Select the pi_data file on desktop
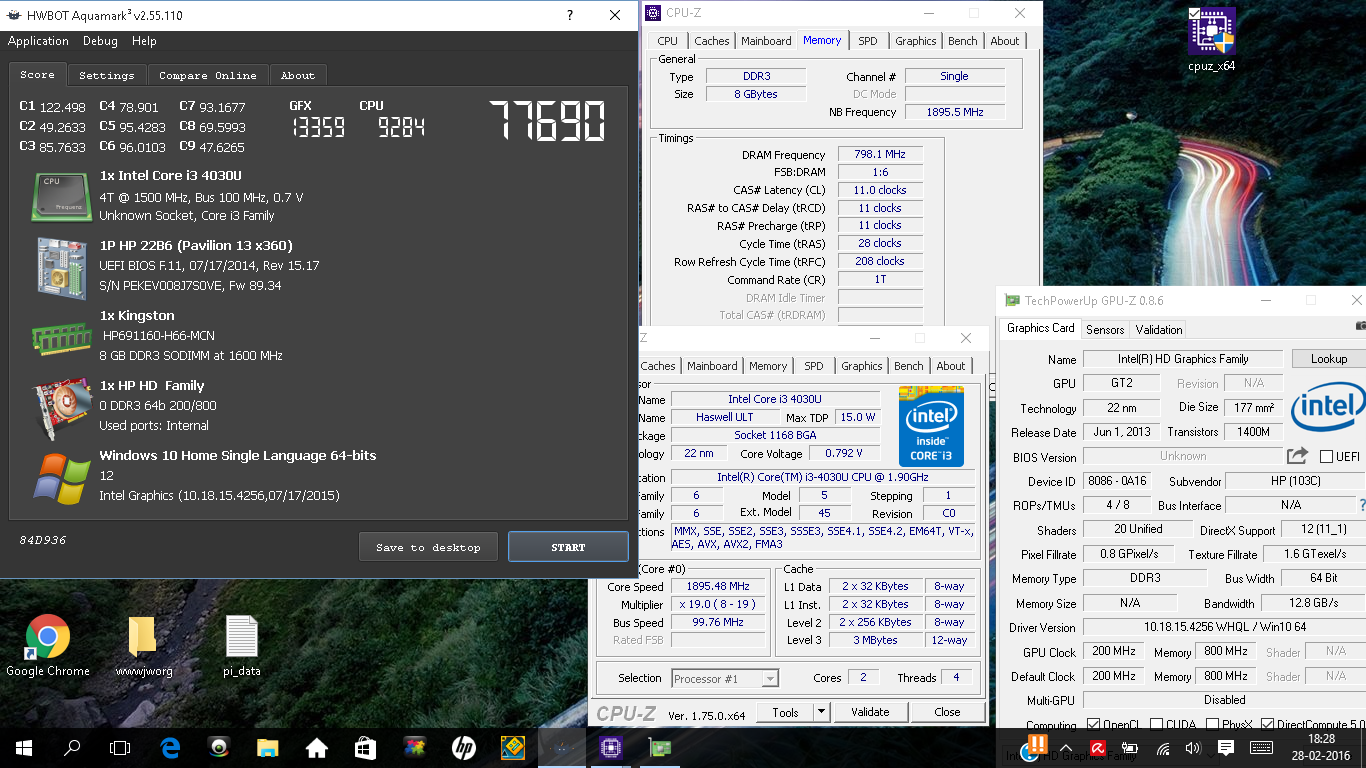1366x768 pixels. point(242,646)
